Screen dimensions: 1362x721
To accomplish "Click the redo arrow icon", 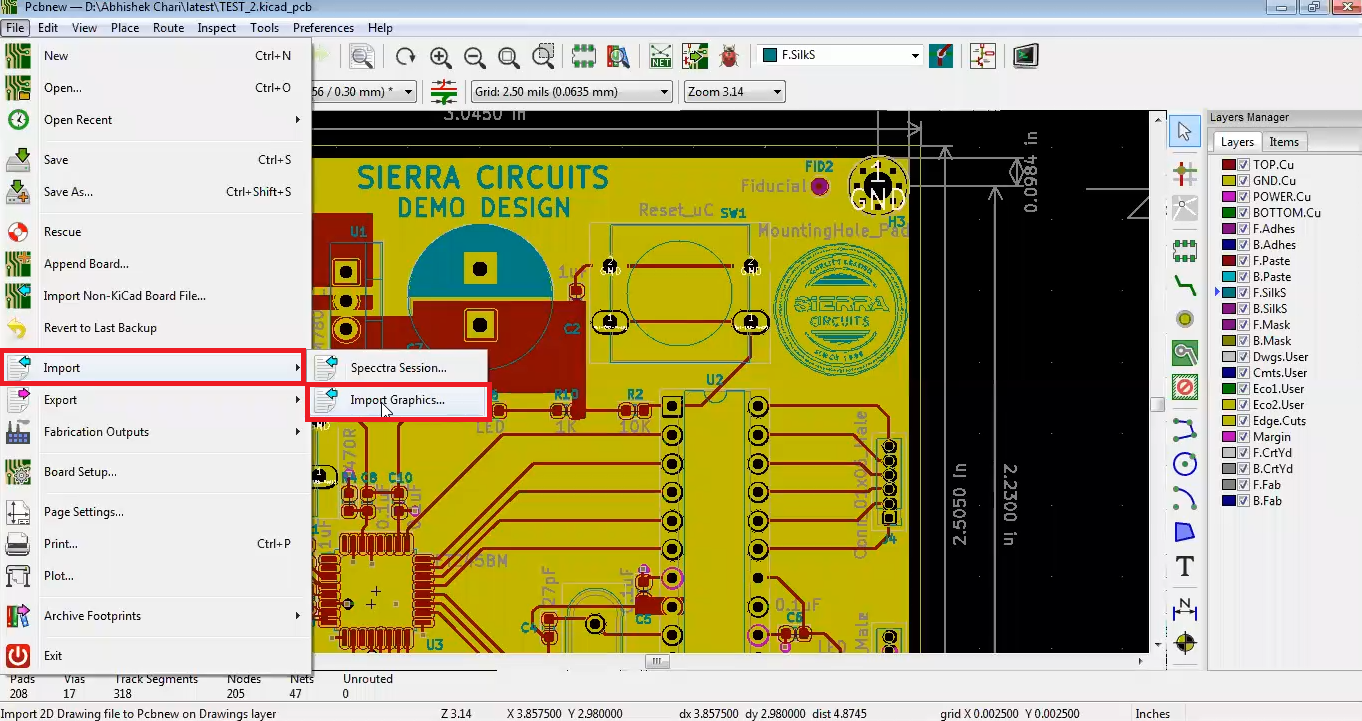I will [405, 56].
